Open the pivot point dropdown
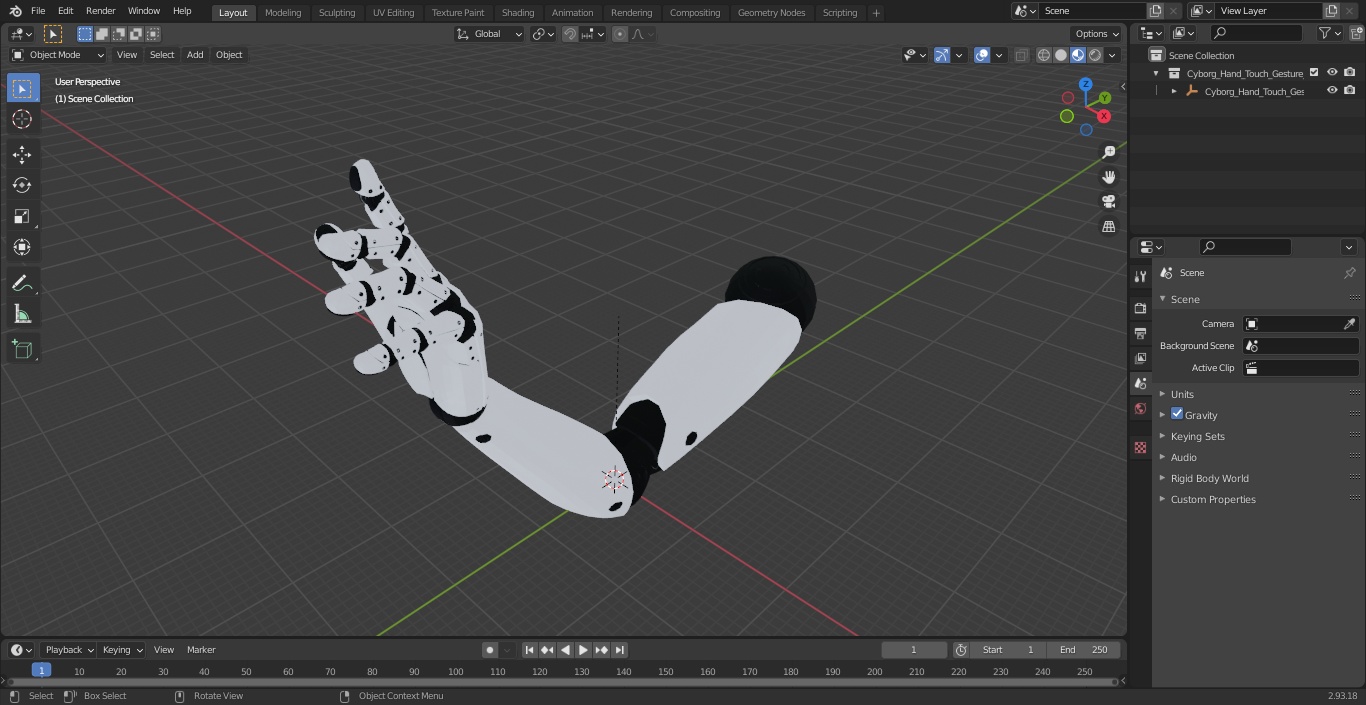 coord(543,34)
